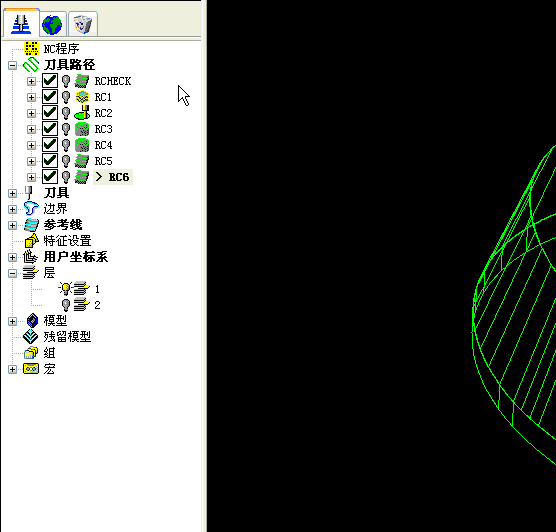Click the layer 1 stack icon
The height and width of the screenshot is (532, 556).
[x=82, y=289]
